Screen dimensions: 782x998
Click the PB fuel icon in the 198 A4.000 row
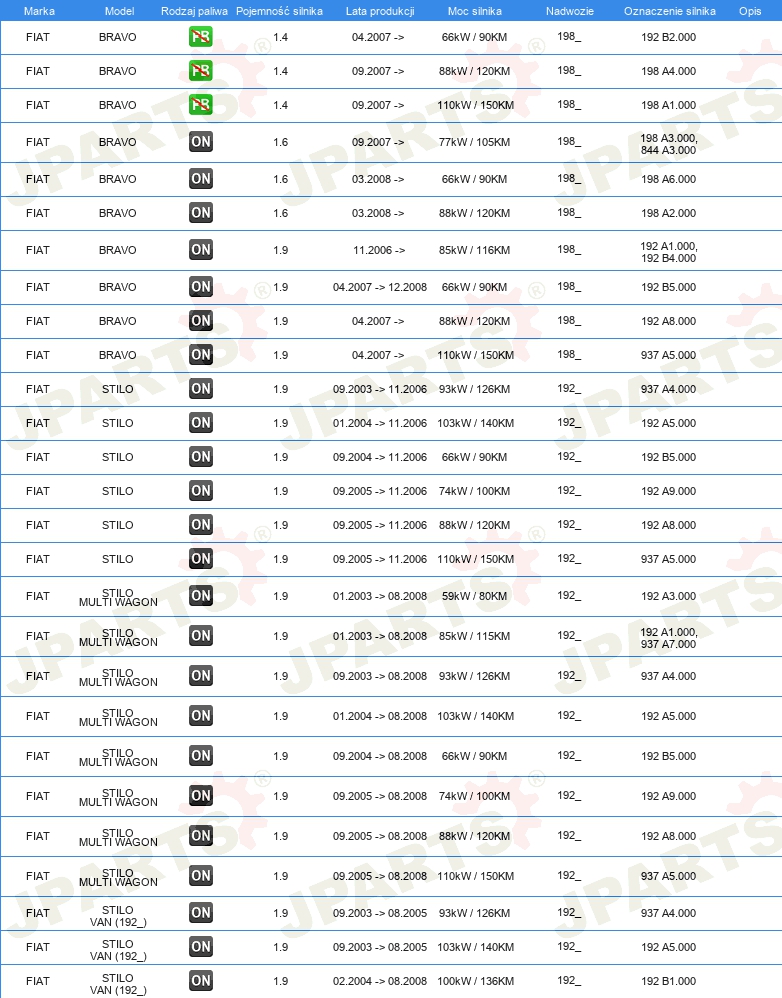(x=200, y=71)
